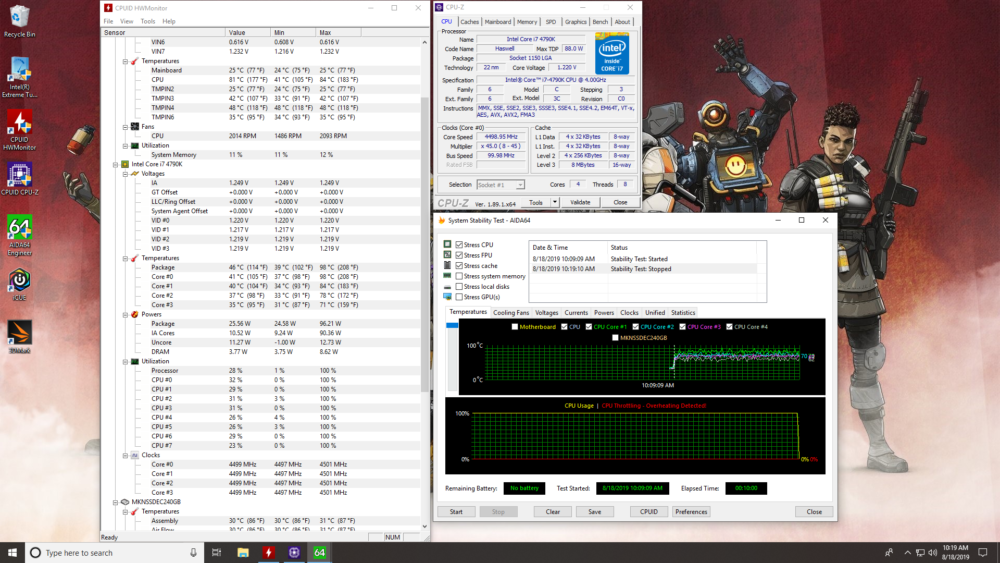Open HWMonitor File menu
Screen dimensions: 1000x563
pos(108,21)
